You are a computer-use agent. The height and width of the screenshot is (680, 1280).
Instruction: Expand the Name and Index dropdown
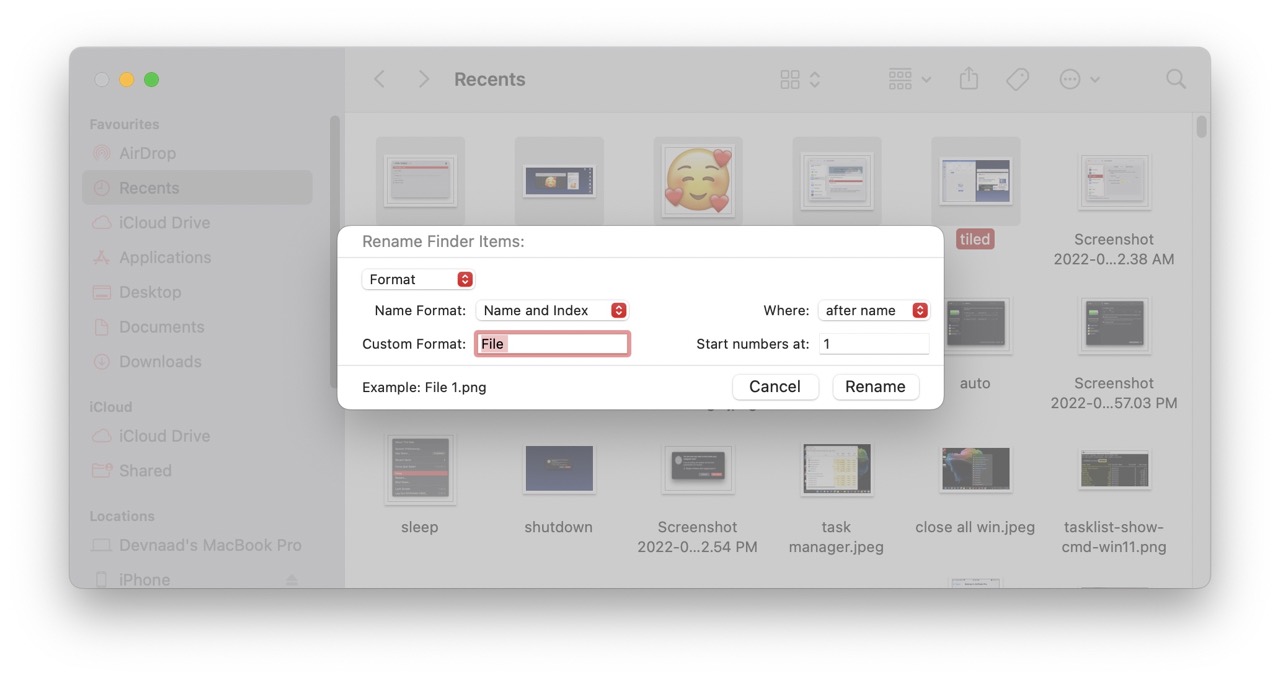(551, 310)
